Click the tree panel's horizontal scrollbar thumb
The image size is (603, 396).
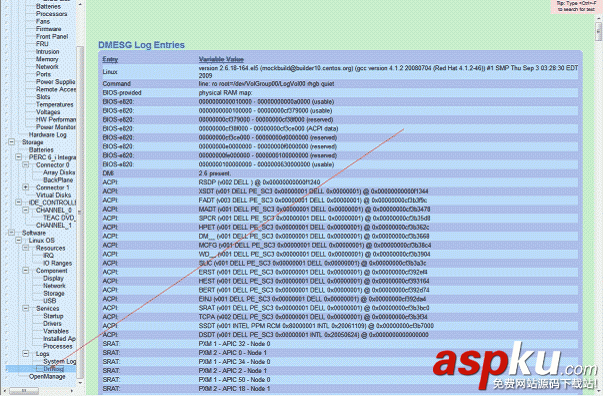click(x=24, y=391)
